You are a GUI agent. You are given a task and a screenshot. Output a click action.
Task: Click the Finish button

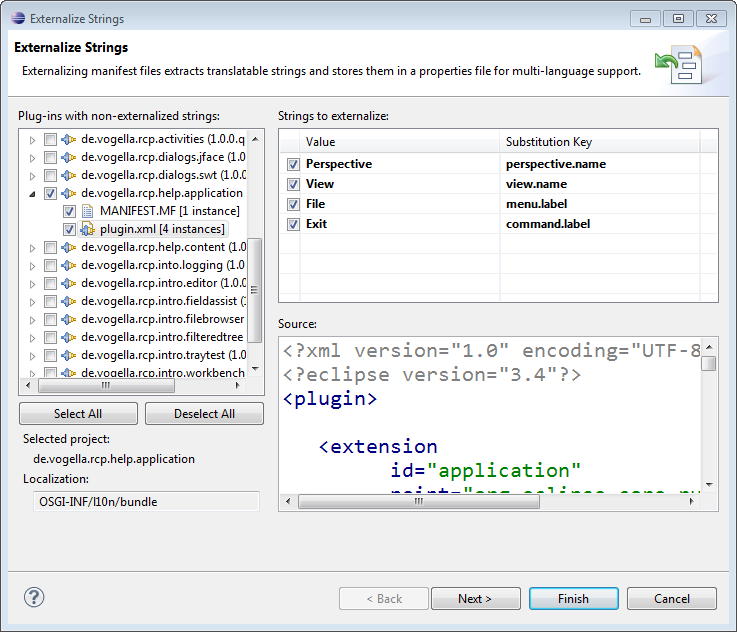tap(573, 599)
